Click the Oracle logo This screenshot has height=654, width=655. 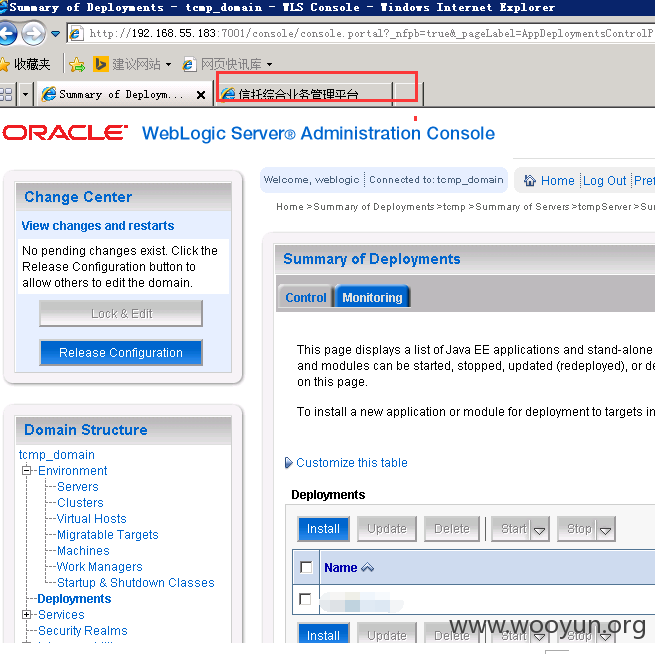(65, 133)
